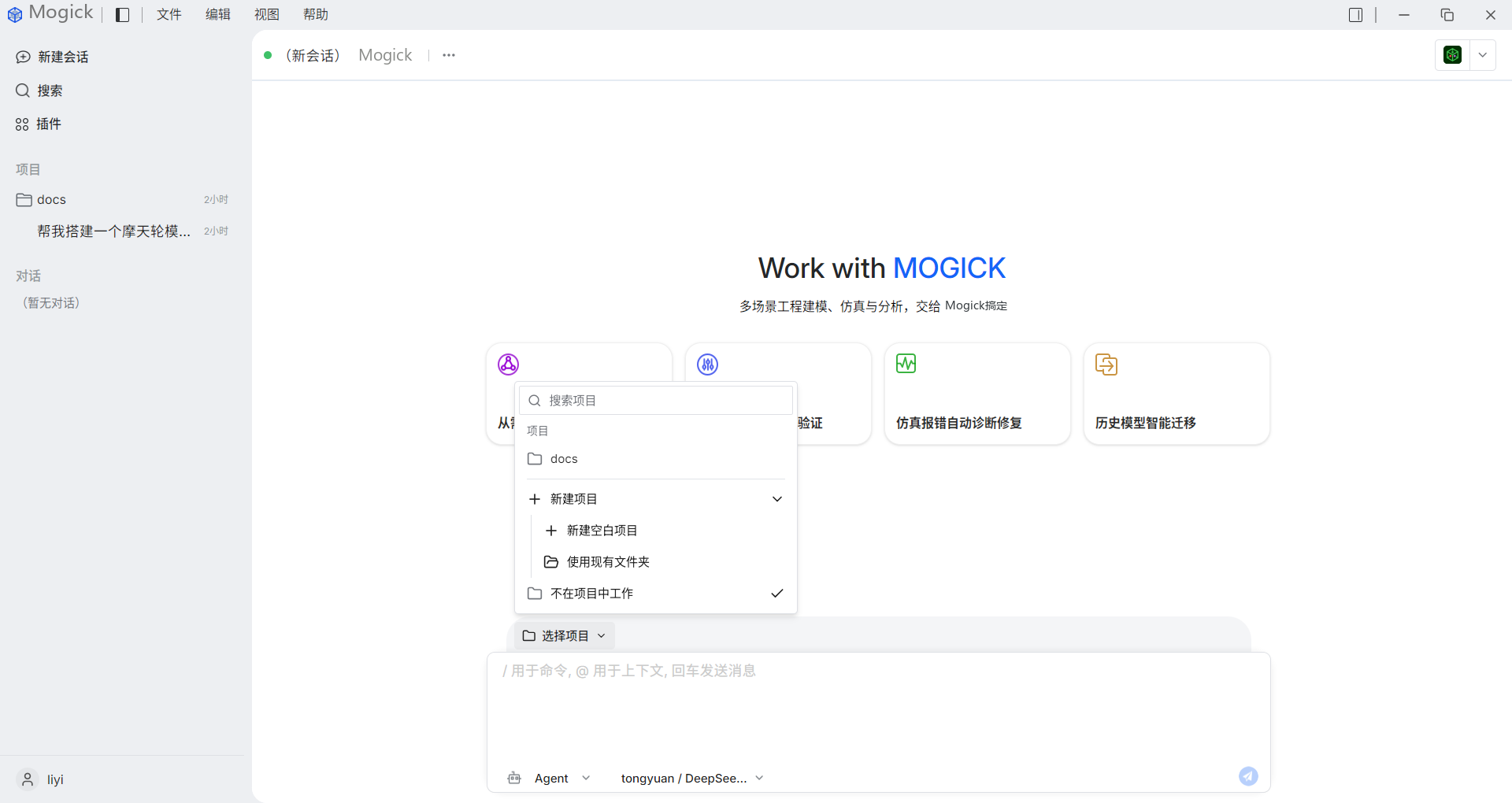The width and height of the screenshot is (1512, 803).
Task: Select docs in the project popup list
Action: click(656, 459)
